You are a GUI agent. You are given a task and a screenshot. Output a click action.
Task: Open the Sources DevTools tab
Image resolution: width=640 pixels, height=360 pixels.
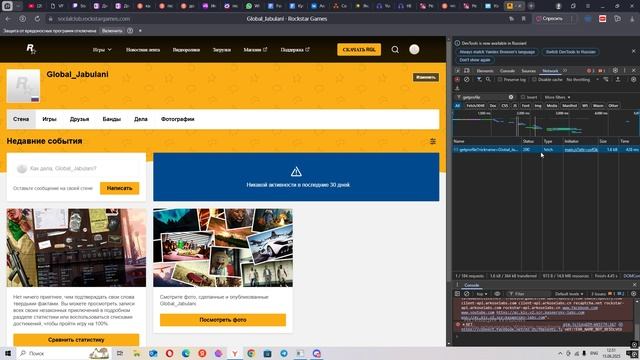point(528,71)
